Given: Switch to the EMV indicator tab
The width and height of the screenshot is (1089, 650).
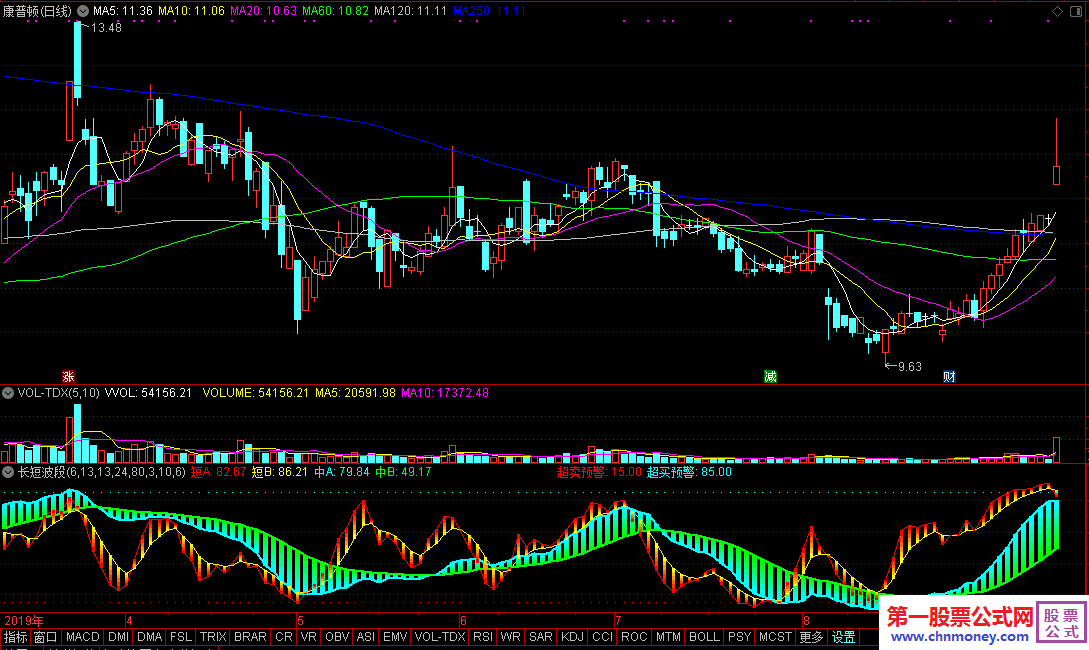Looking at the screenshot, I should (394, 637).
